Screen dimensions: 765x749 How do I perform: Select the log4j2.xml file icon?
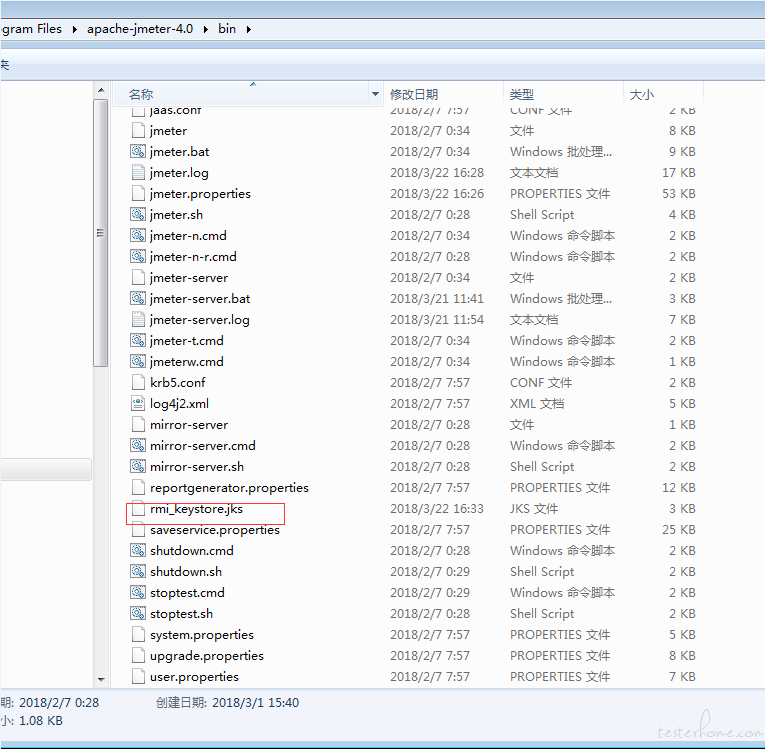(138, 404)
